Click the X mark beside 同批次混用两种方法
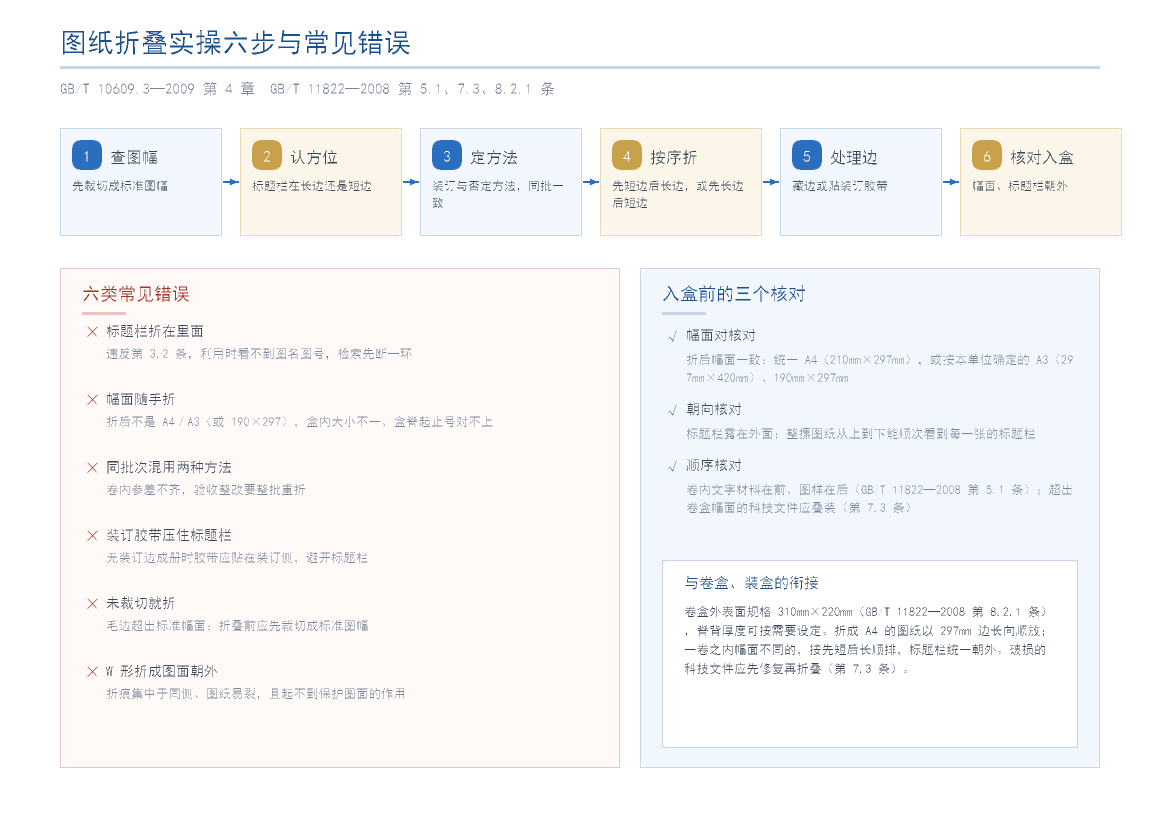Image resolution: width=1160 pixels, height=820 pixels. [92, 468]
